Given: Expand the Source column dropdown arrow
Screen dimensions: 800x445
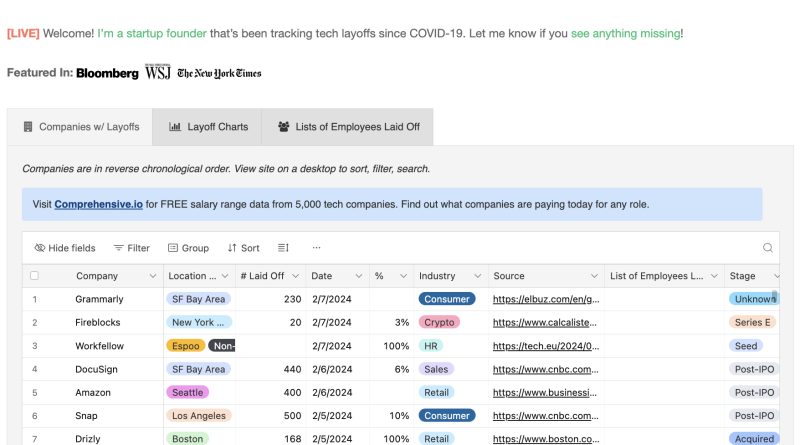Looking at the screenshot, I should tap(594, 276).
